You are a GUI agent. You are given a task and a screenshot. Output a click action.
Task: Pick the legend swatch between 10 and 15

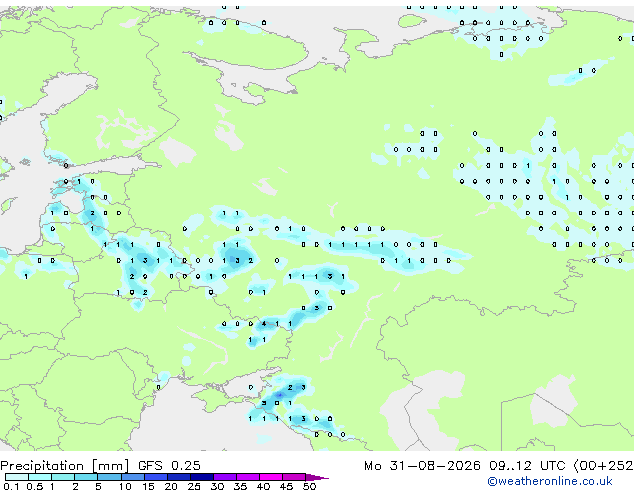tap(133, 477)
